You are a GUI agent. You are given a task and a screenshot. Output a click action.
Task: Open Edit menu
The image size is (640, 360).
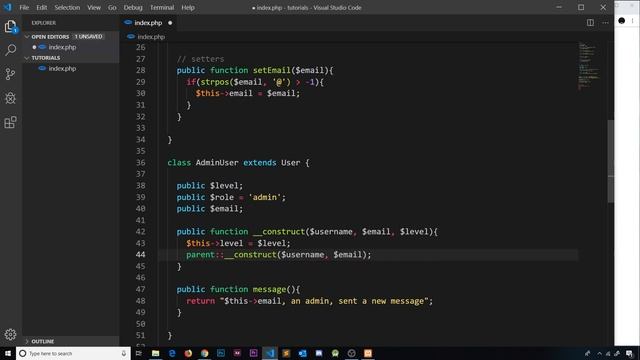[42, 7]
